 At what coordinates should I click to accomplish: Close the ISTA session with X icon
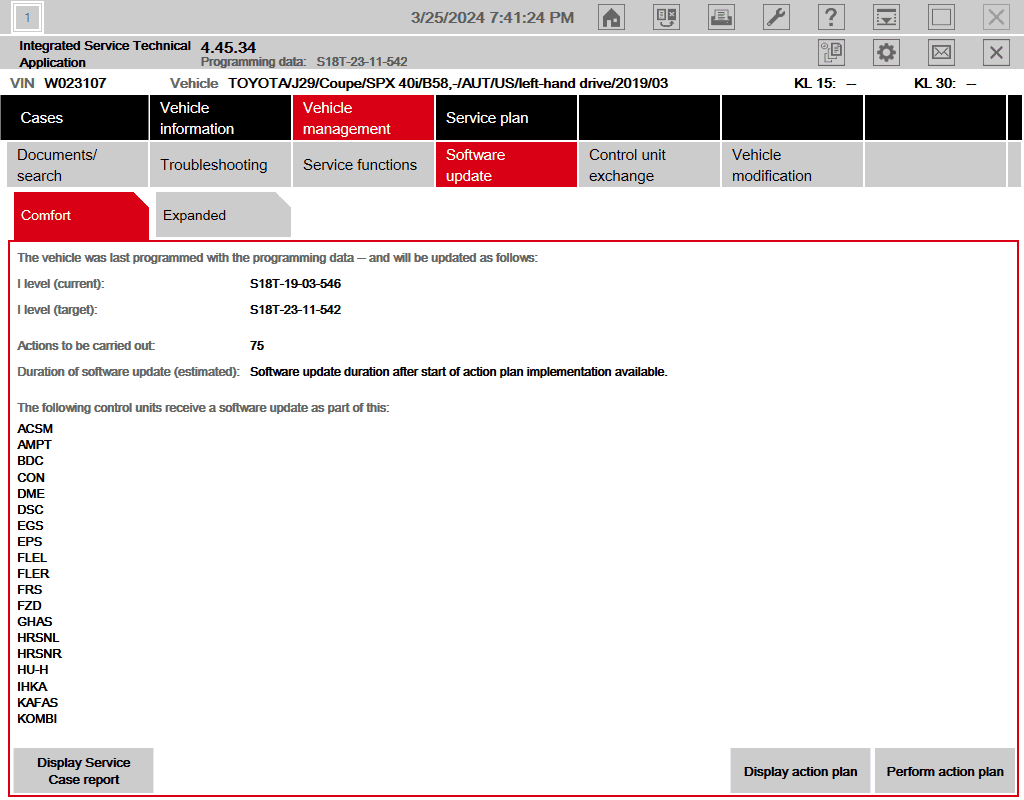pos(996,52)
